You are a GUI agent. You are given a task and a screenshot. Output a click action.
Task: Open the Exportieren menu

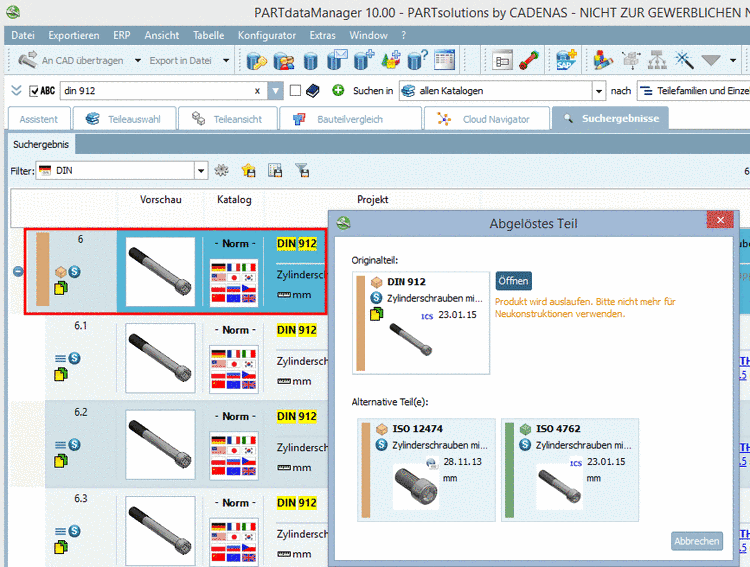[74, 35]
